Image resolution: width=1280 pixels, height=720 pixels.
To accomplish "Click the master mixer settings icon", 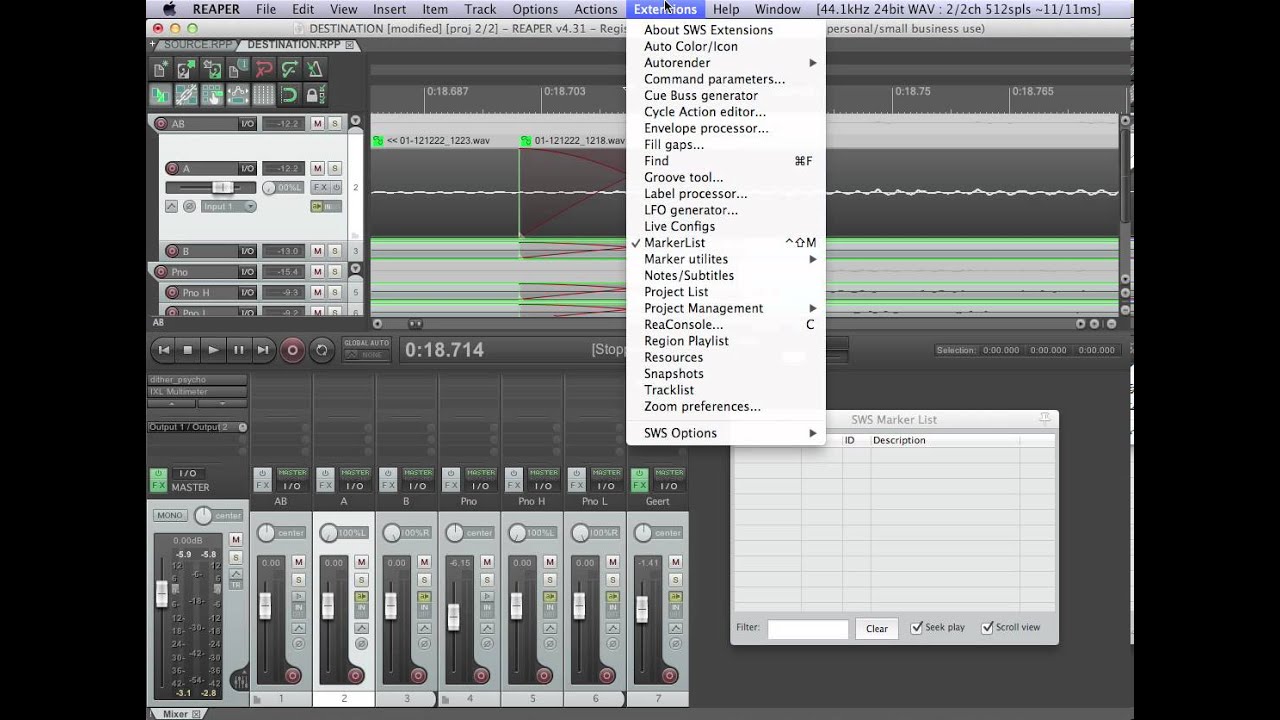I will (239, 681).
